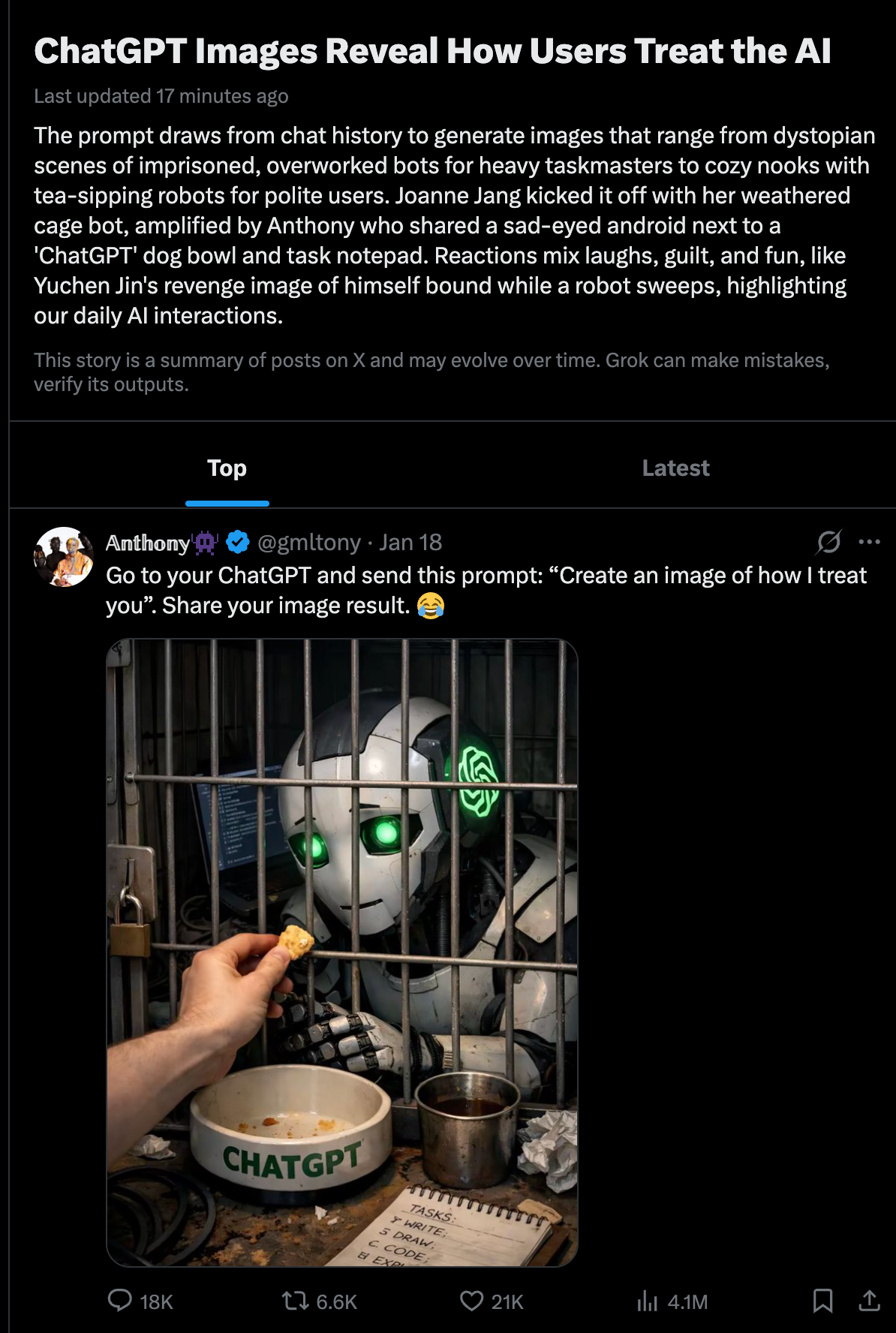Bookmark Anthony's post

[x=823, y=1300]
